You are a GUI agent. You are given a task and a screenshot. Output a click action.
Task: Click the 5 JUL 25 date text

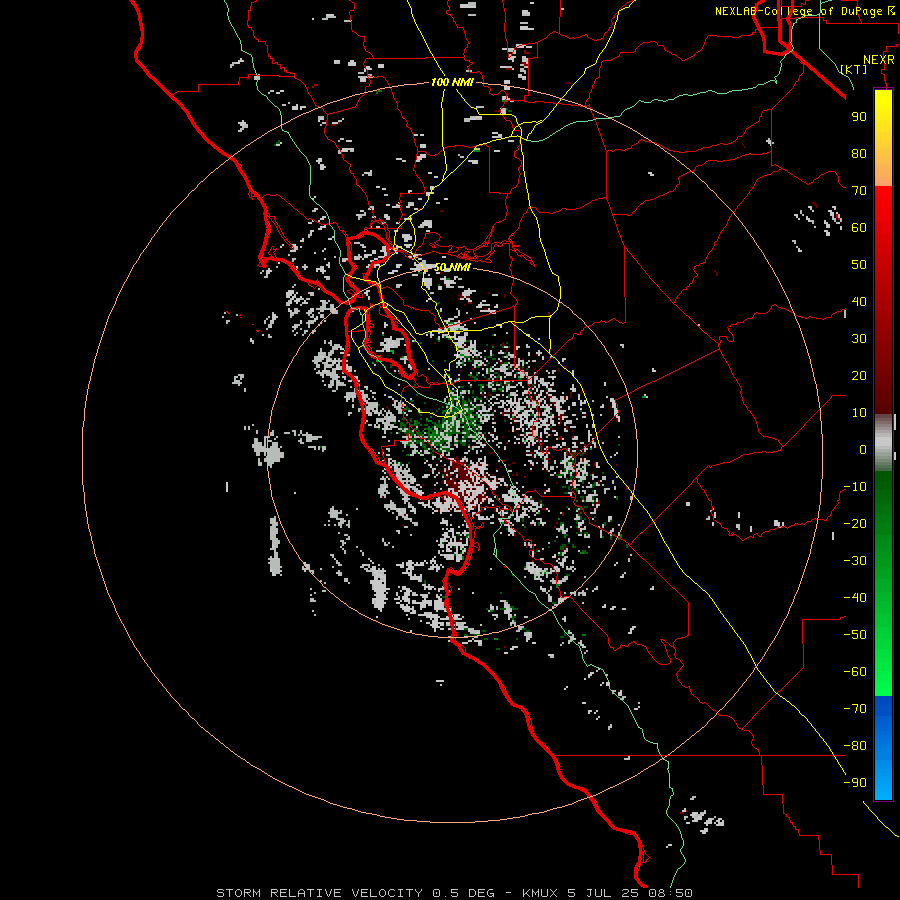pyautogui.click(x=605, y=893)
